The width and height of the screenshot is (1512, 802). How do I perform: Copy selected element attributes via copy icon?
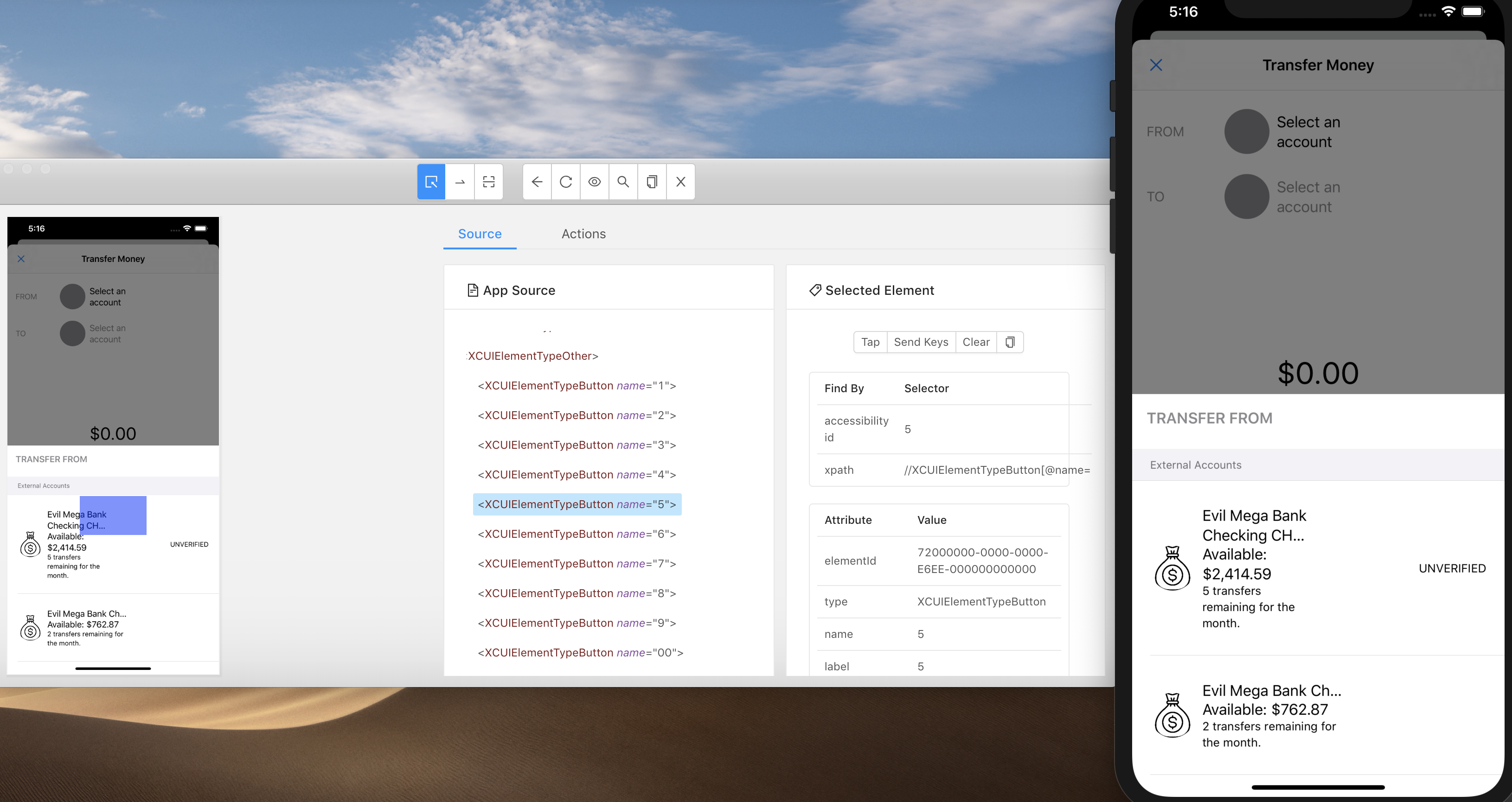point(1010,342)
